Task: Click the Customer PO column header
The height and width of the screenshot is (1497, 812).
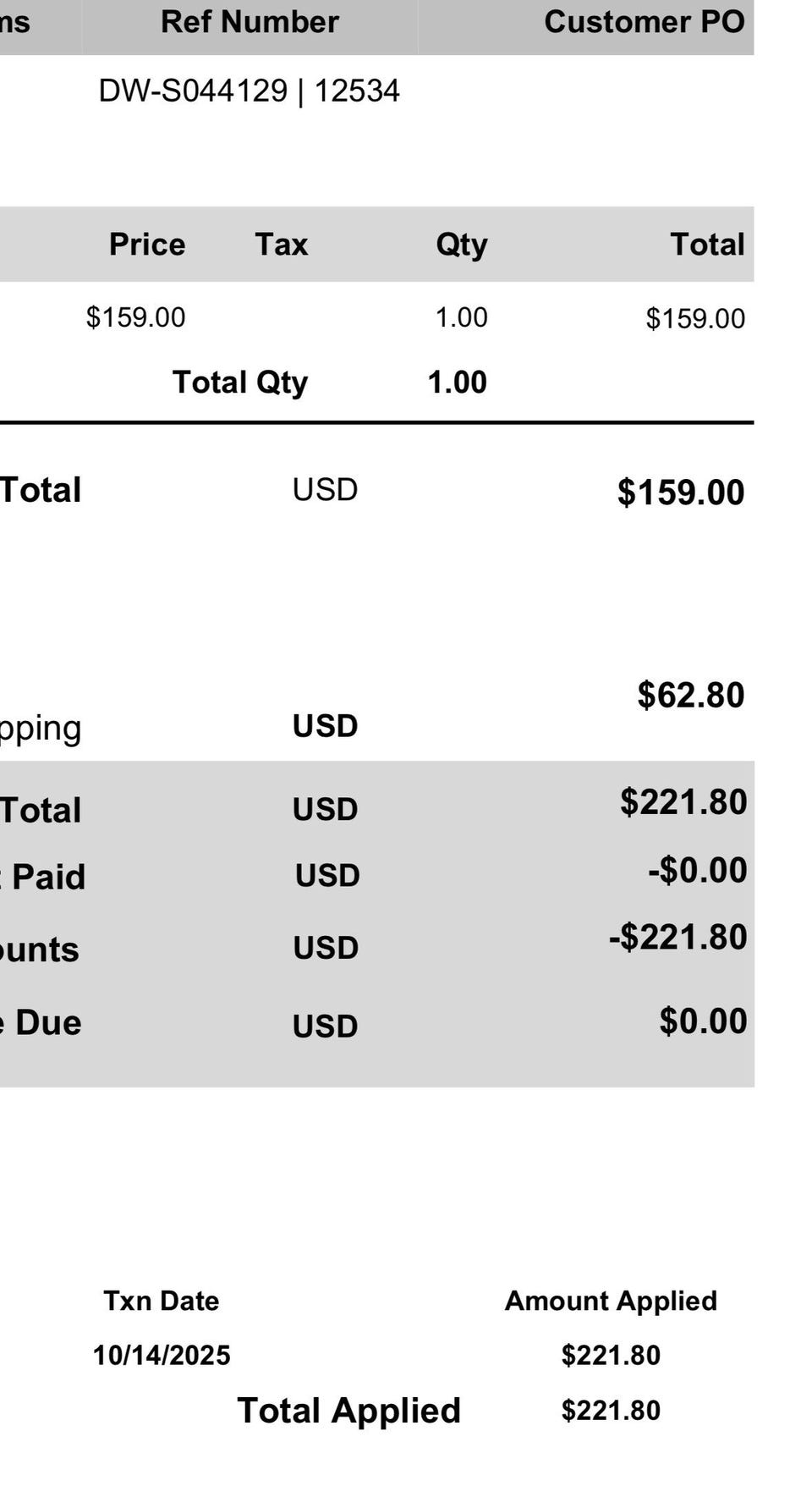Action: click(x=645, y=22)
